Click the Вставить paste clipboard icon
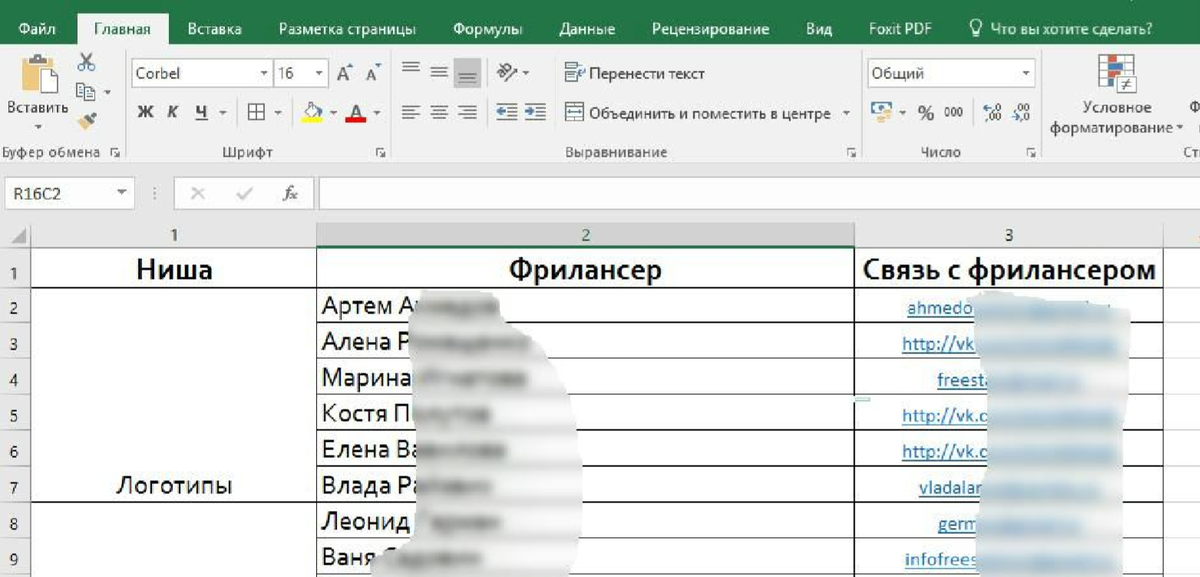Screen dimensions: 1200x577 [38, 74]
